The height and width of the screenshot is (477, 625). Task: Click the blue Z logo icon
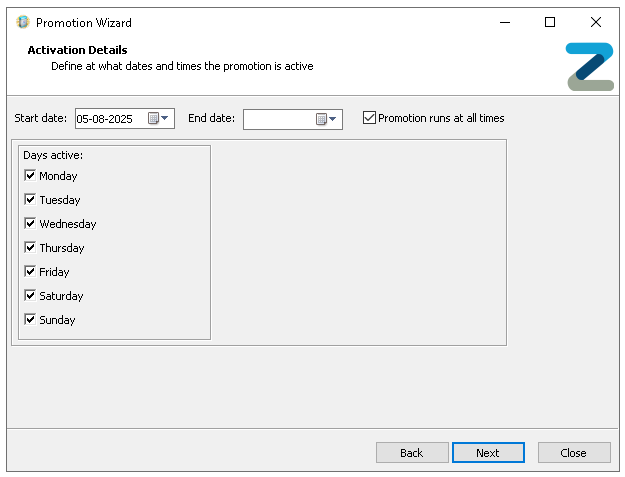click(x=589, y=67)
